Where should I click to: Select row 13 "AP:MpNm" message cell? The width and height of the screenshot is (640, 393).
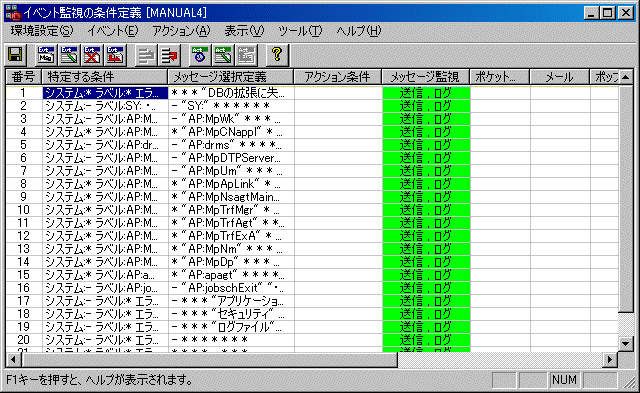coord(231,249)
